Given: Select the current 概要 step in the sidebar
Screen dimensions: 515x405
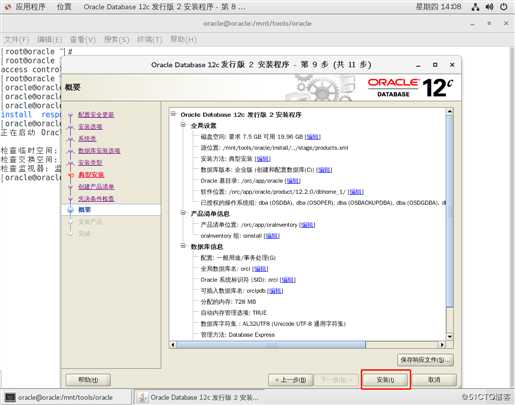Looking at the screenshot, I should click(84, 210).
